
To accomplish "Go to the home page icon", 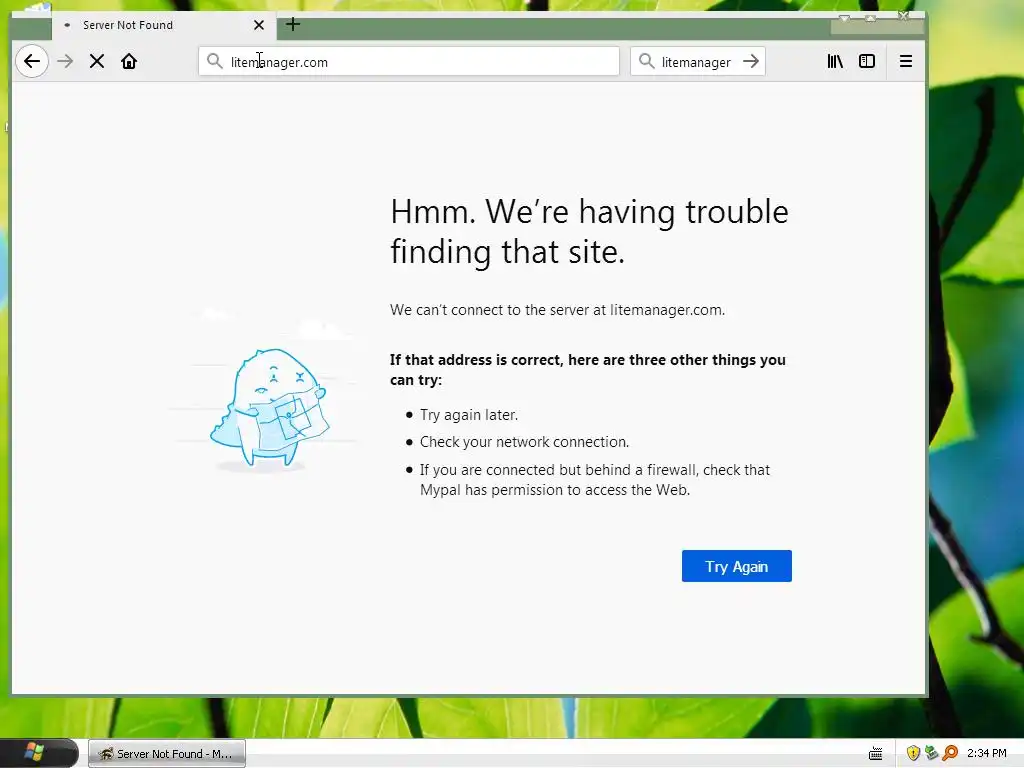I will (x=129, y=61).
